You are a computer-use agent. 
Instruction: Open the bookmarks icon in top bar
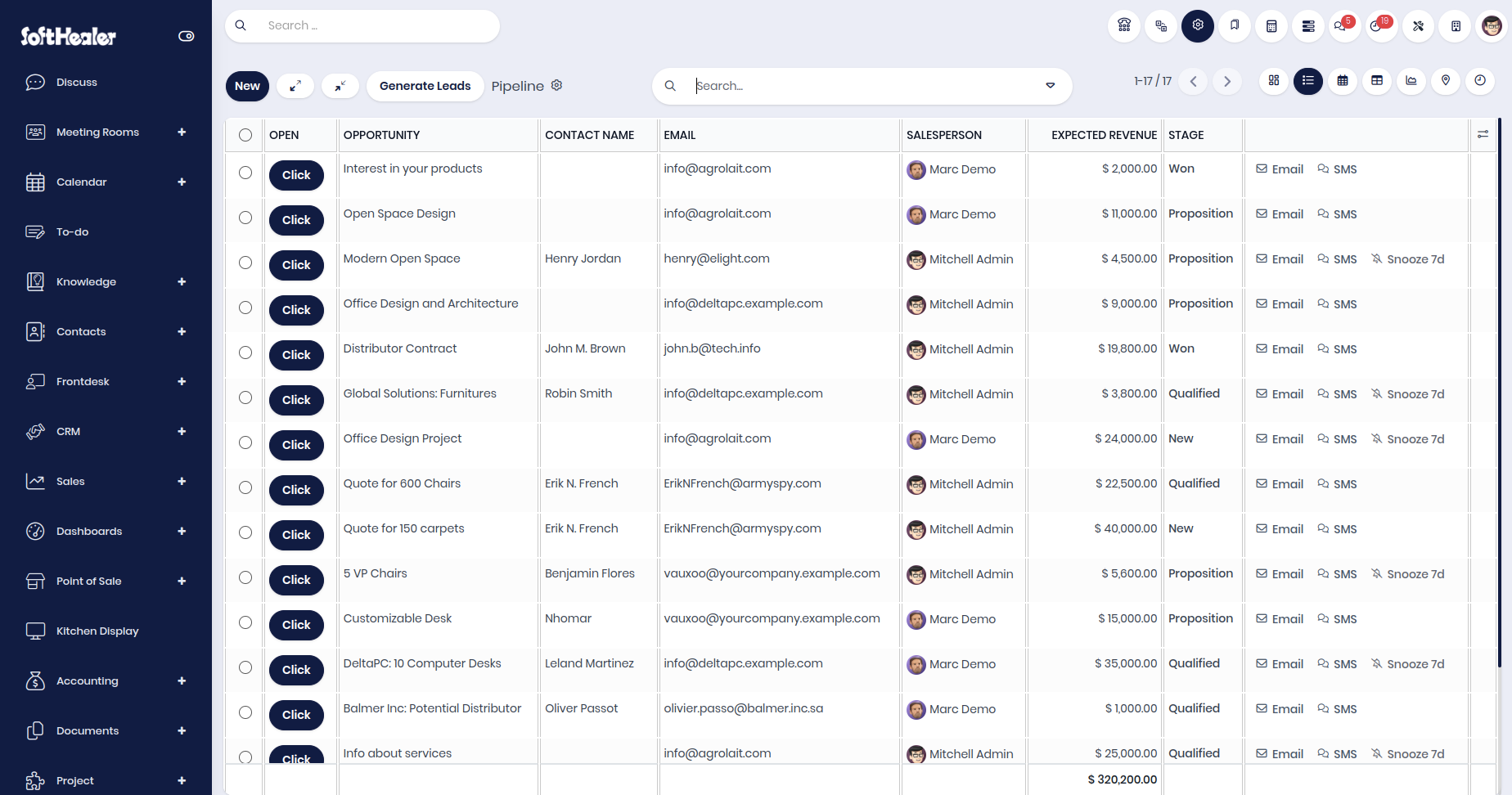[1235, 25]
